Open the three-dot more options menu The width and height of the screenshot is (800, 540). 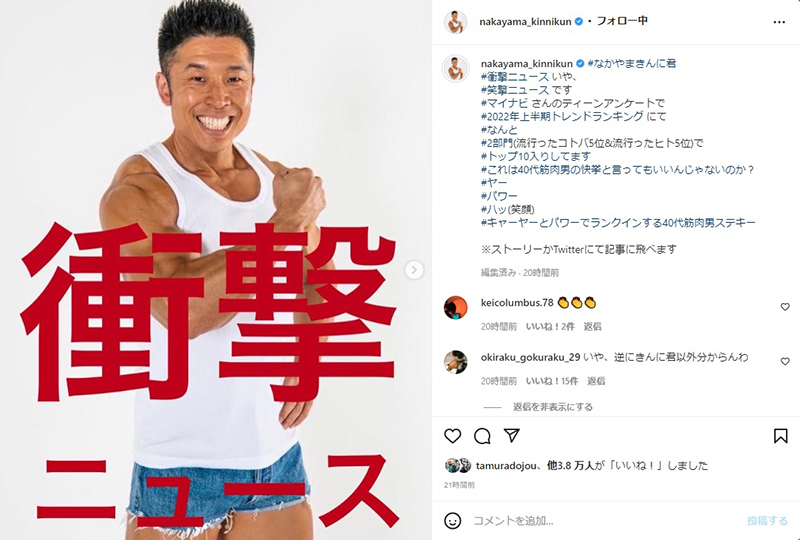779,22
